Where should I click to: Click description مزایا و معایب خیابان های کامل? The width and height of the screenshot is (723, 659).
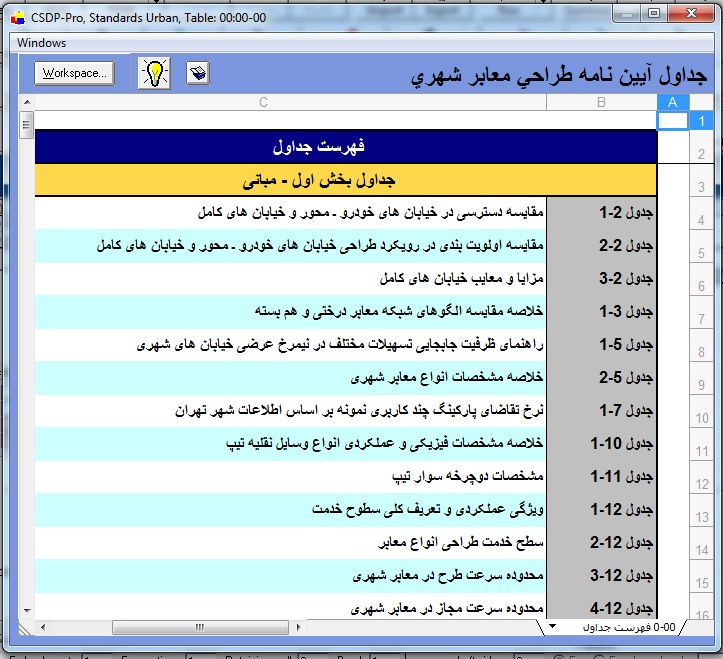[x=462, y=279]
